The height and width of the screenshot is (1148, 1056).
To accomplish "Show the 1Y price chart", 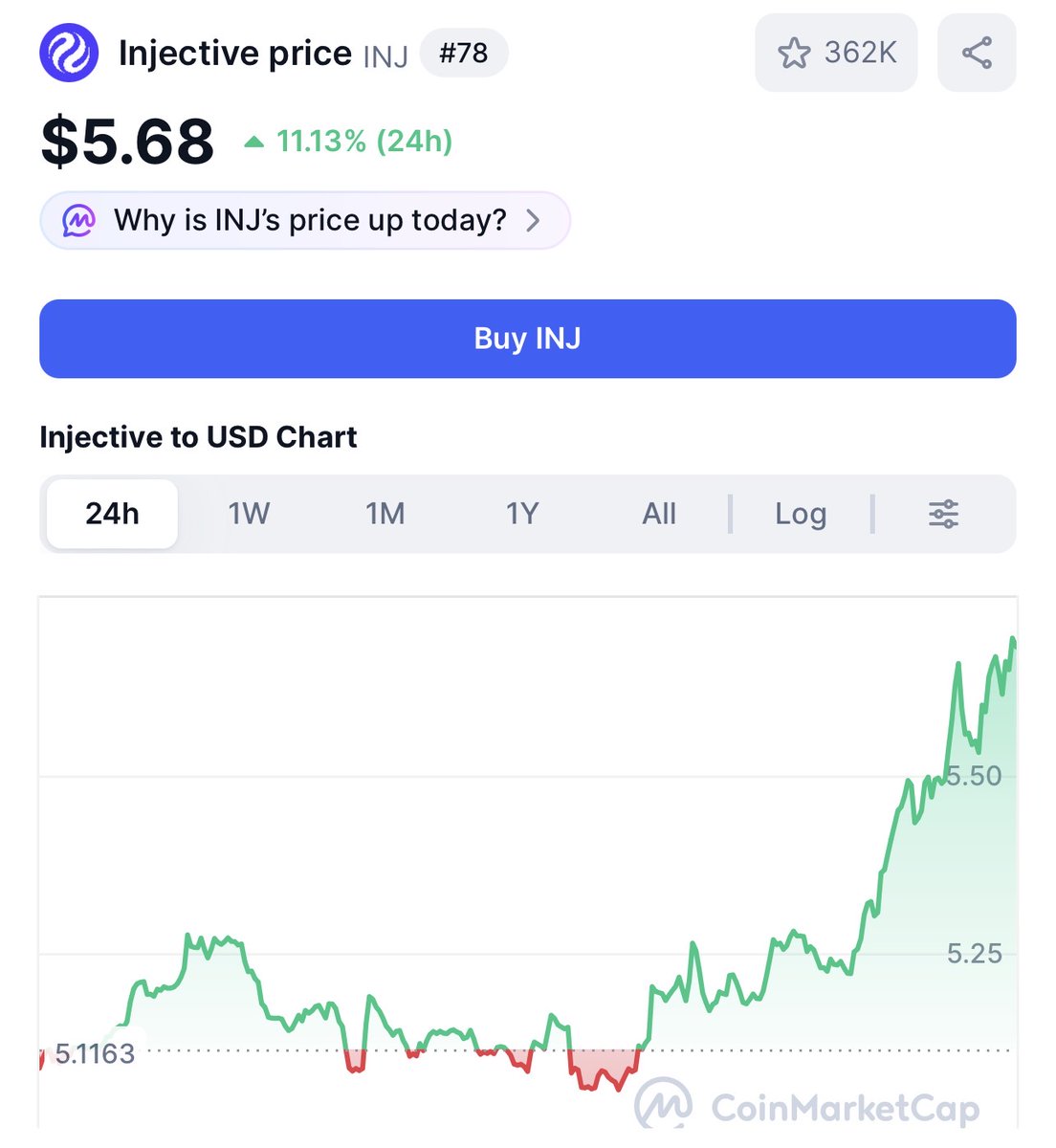I will (x=522, y=514).
